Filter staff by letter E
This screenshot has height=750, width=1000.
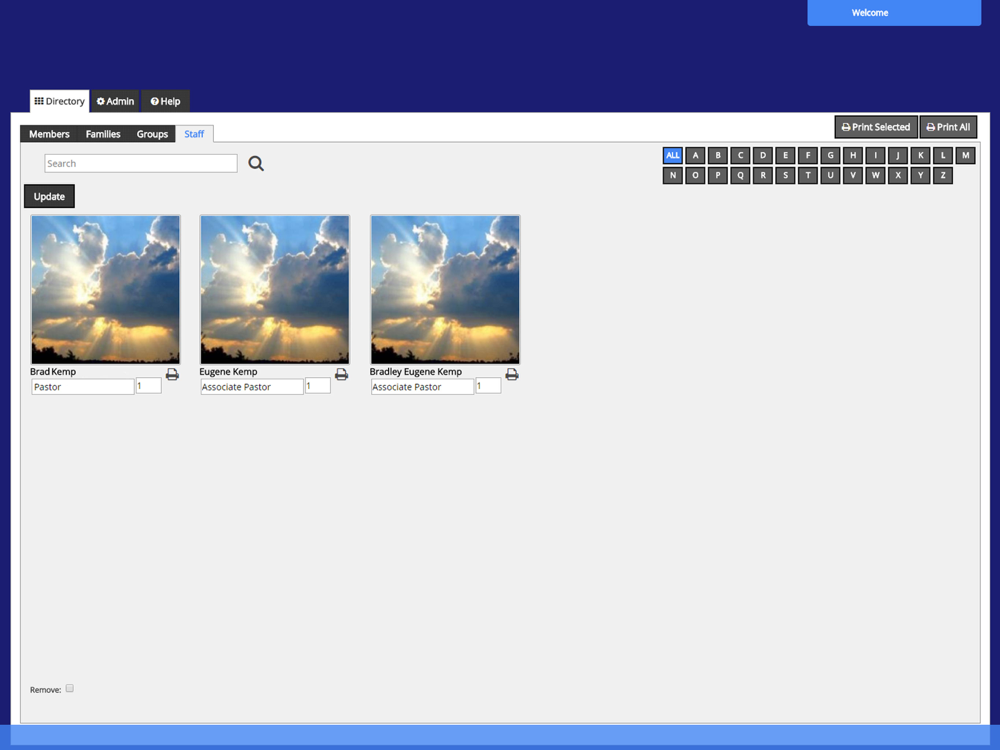pos(785,155)
